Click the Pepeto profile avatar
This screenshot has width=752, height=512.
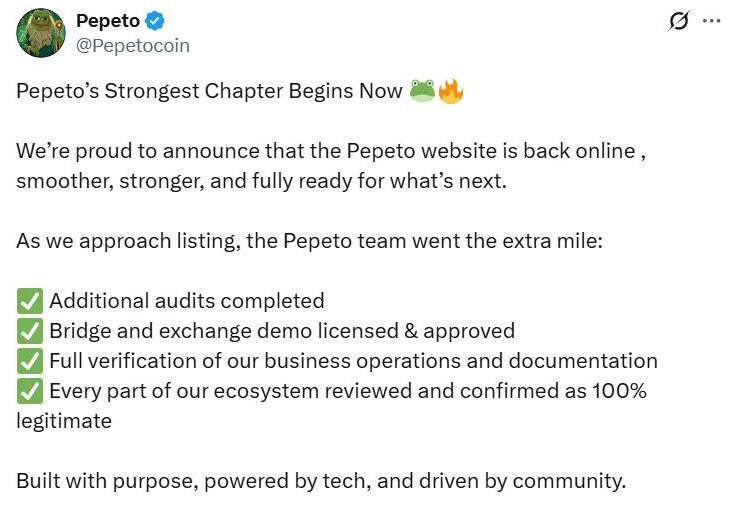tap(41, 33)
